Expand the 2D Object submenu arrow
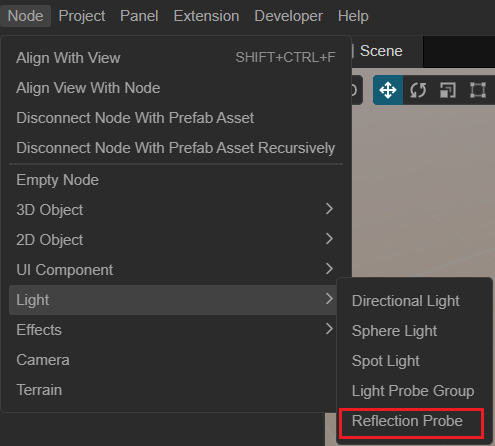The width and height of the screenshot is (495, 446). point(329,239)
